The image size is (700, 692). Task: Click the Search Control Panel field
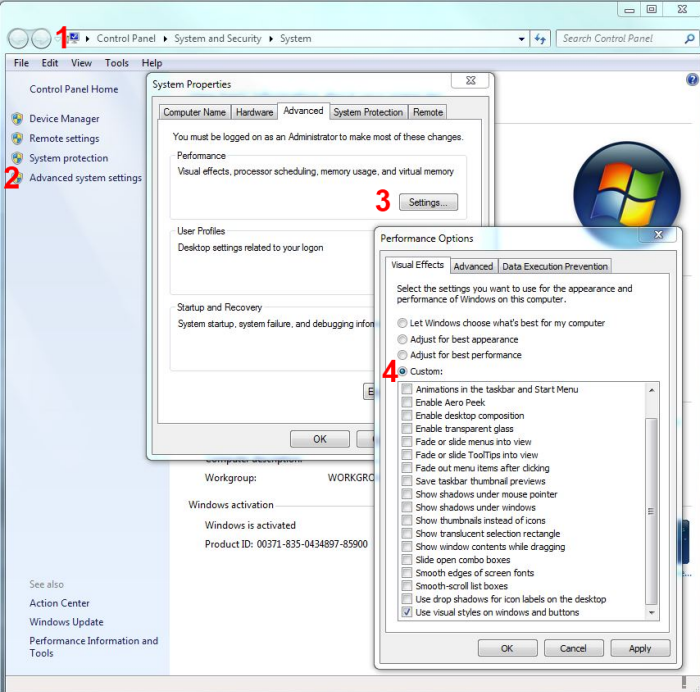pyautogui.click(x=621, y=39)
